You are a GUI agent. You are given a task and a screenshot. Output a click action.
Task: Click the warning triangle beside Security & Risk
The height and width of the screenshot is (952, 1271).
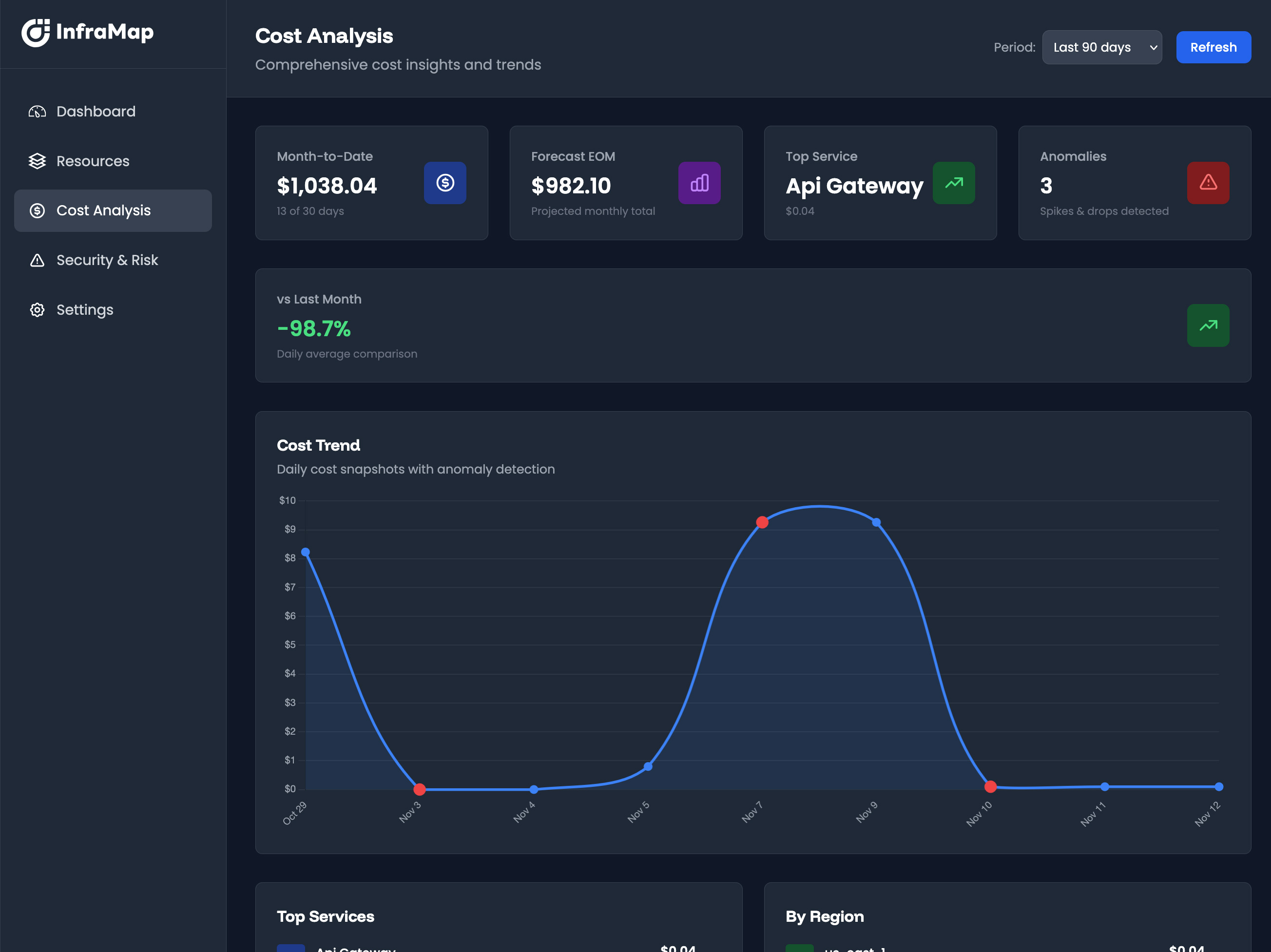(x=37, y=260)
